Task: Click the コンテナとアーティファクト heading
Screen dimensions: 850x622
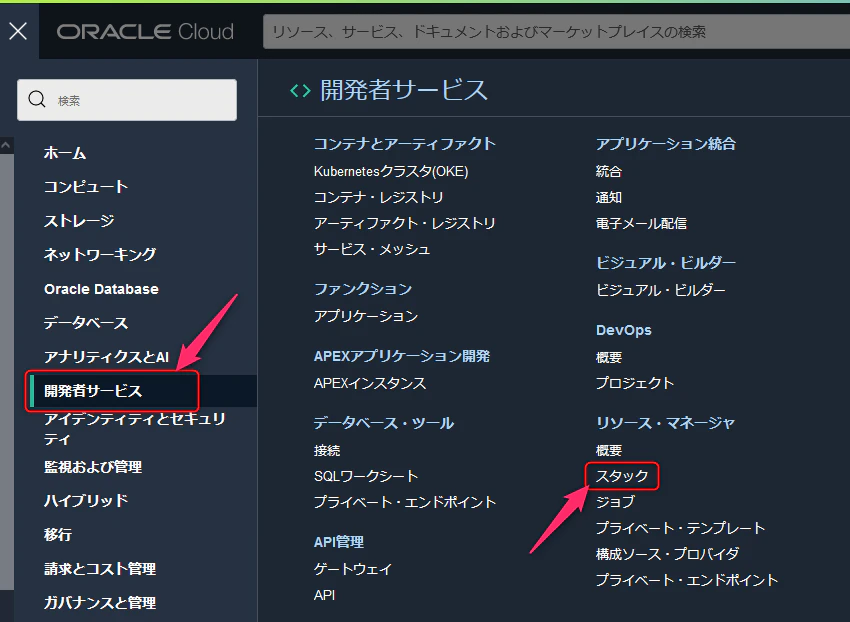Action: [405, 144]
